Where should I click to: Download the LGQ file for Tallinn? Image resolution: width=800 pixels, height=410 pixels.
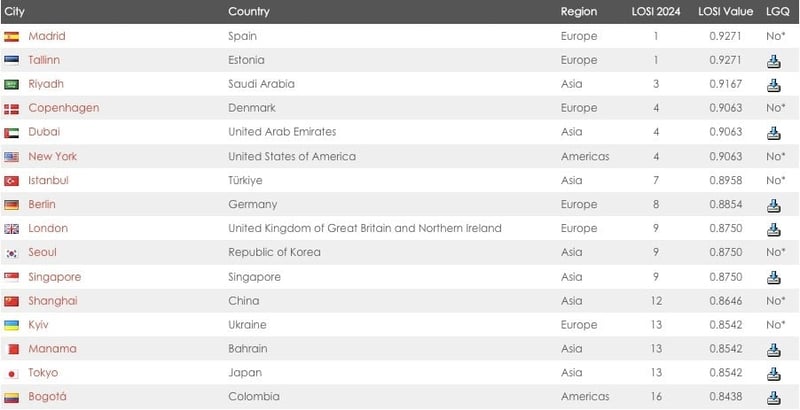(x=773, y=60)
